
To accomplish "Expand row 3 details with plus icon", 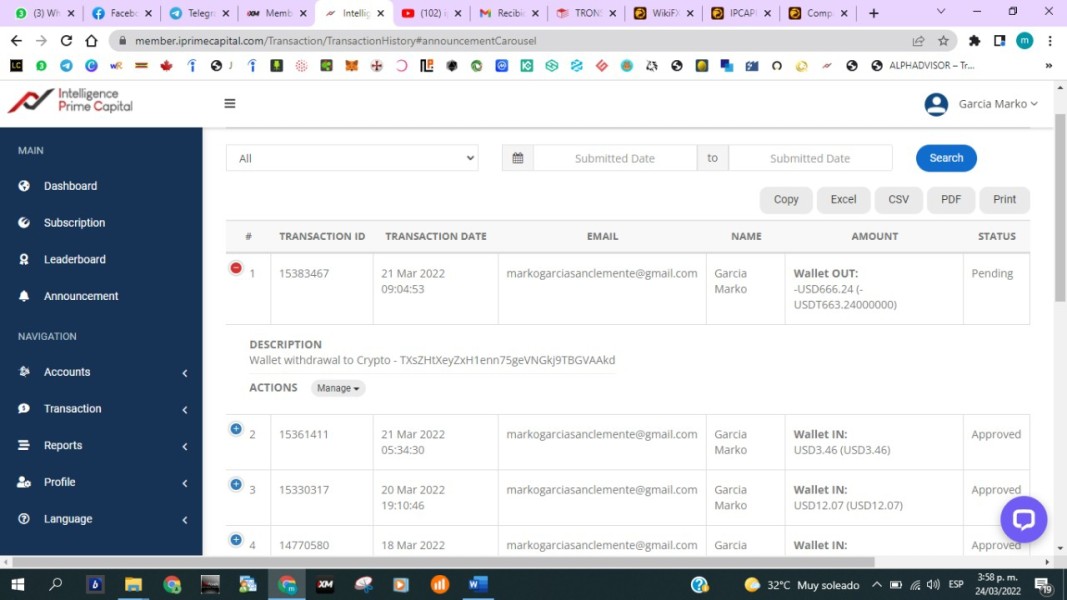I will click(x=236, y=484).
